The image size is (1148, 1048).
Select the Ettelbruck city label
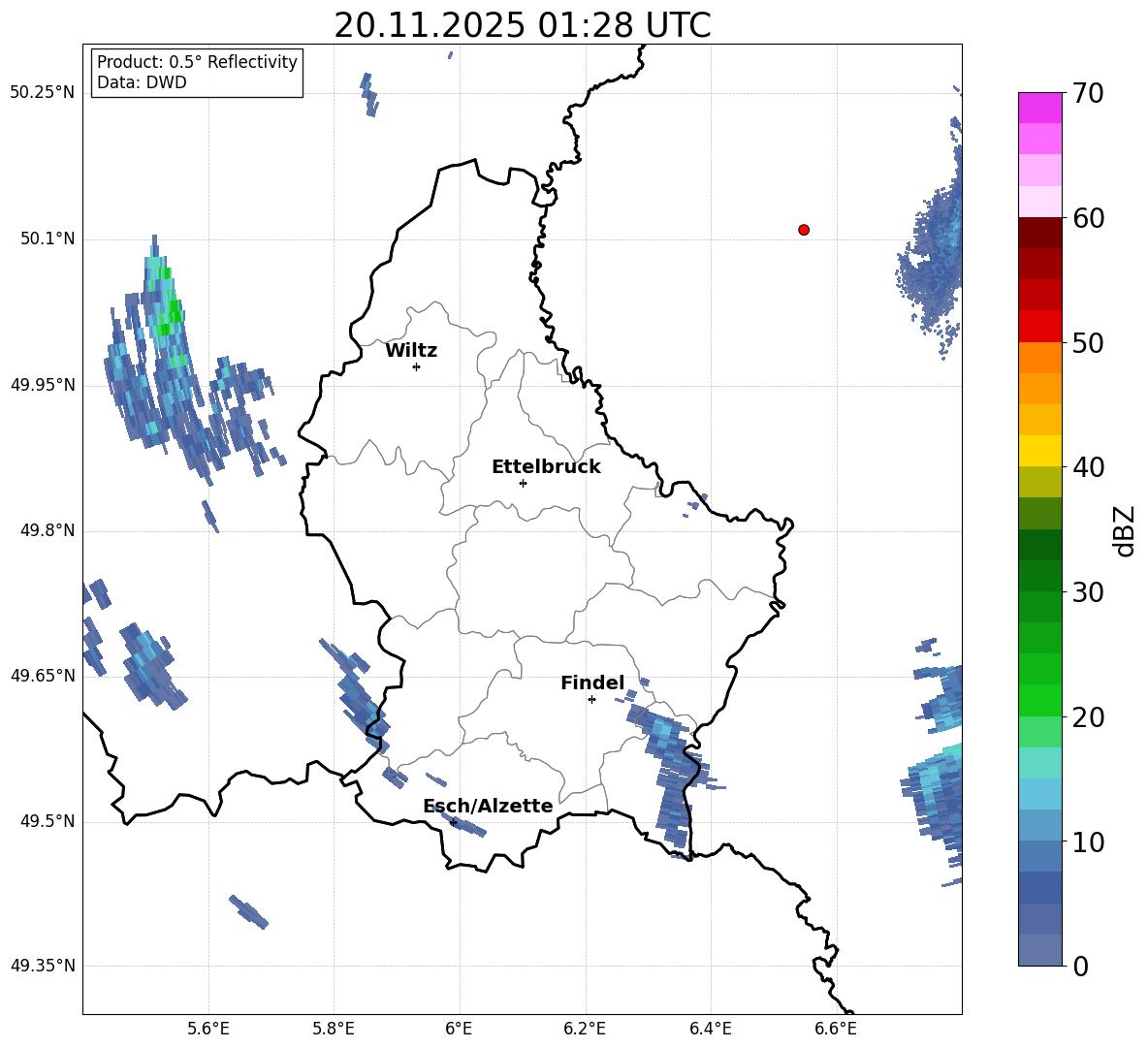[546, 467]
